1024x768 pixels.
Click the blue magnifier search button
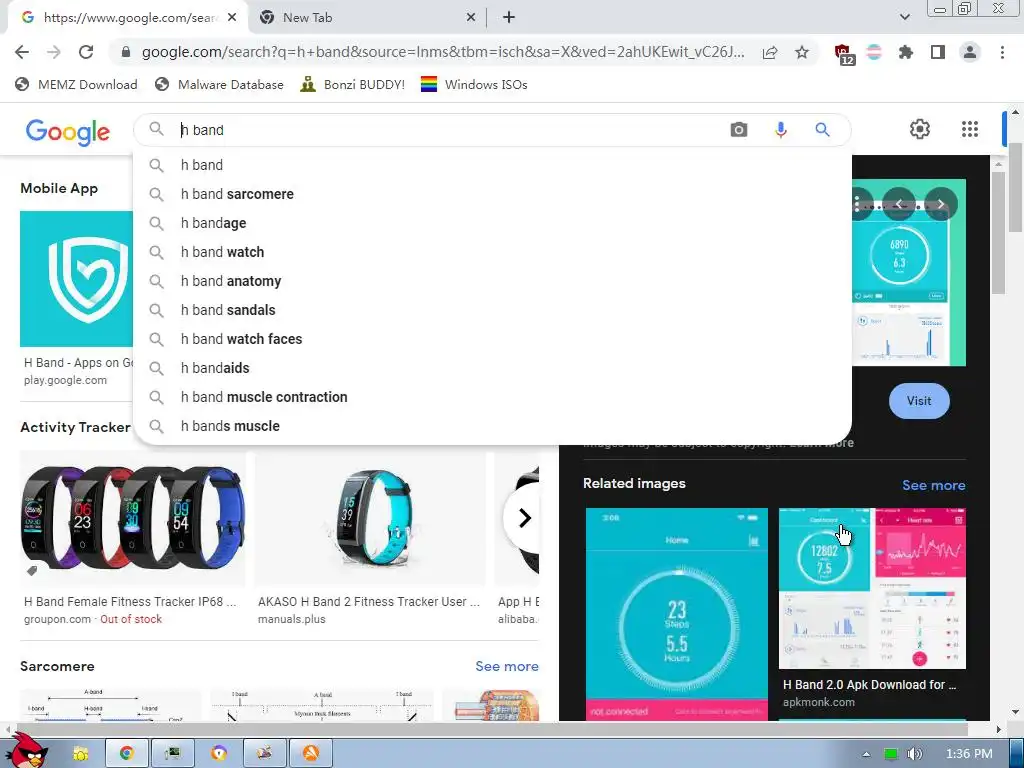tap(822, 129)
